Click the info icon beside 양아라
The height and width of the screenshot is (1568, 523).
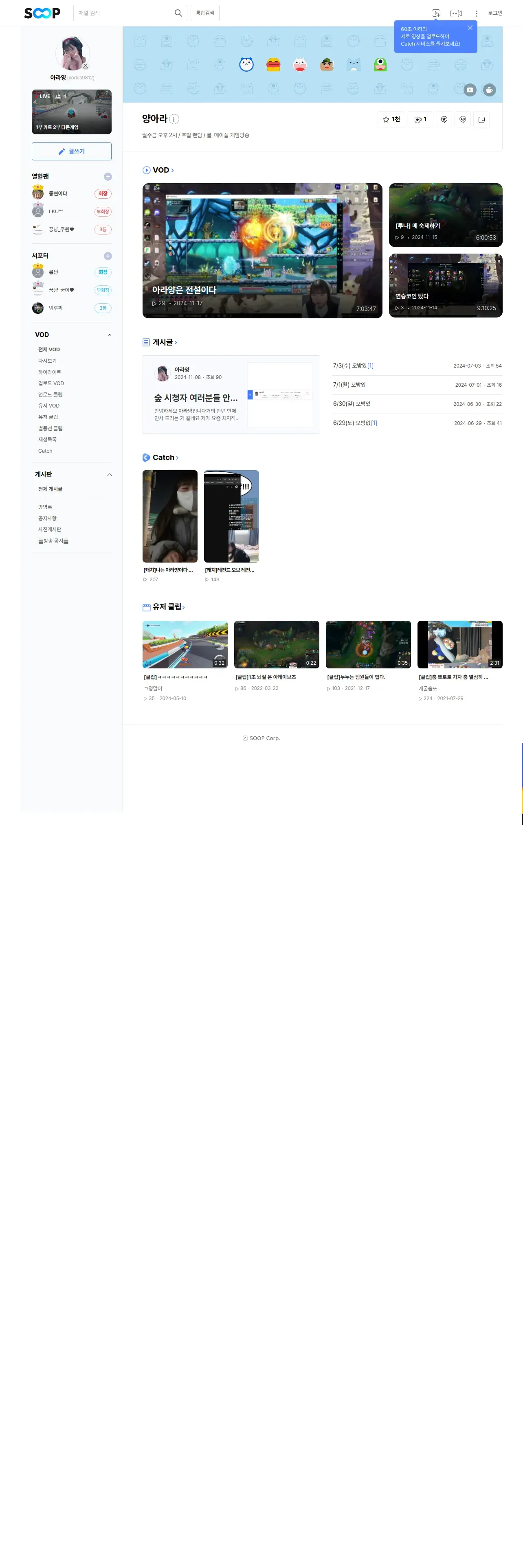tap(174, 119)
